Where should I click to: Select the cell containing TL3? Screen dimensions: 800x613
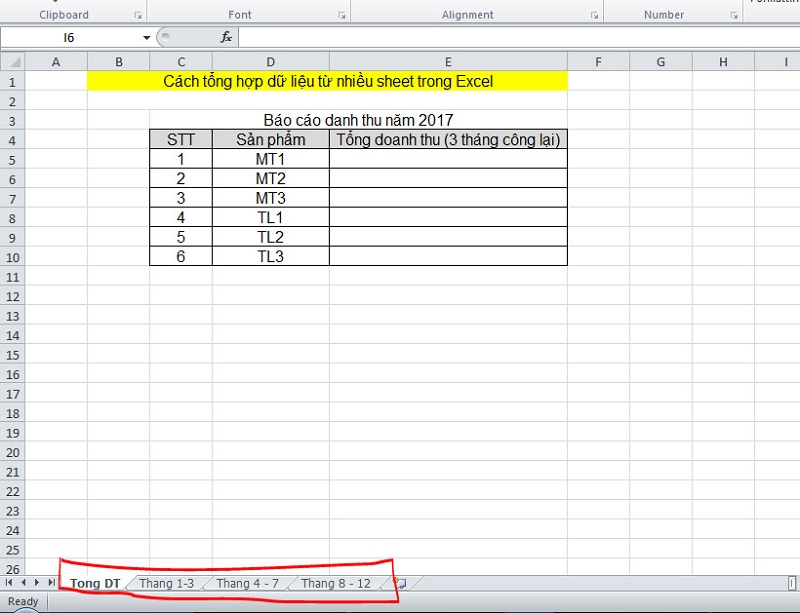click(x=270, y=256)
